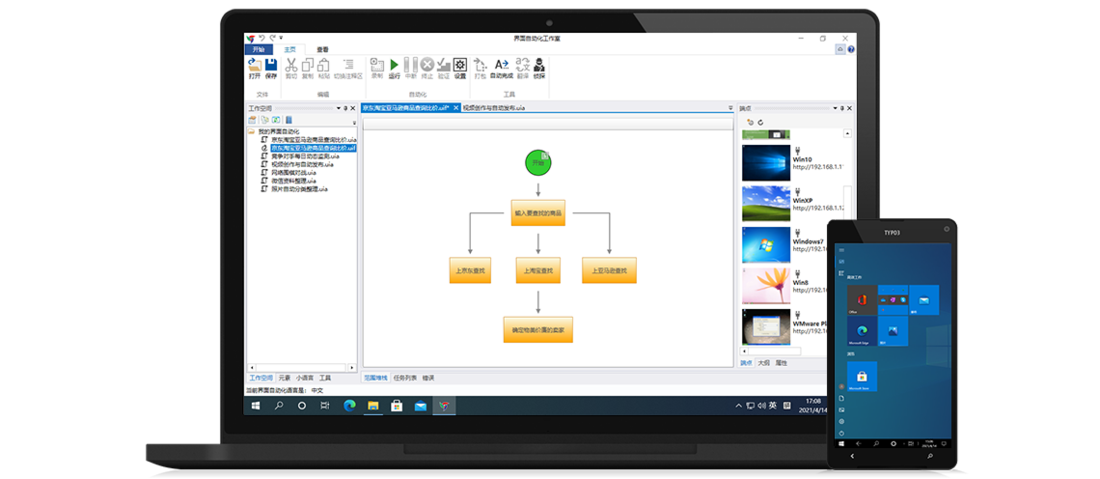This screenshot has height=479, width=1100.
Task: Select the 上淘宝查找 flowchart node
Action: [538, 270]
